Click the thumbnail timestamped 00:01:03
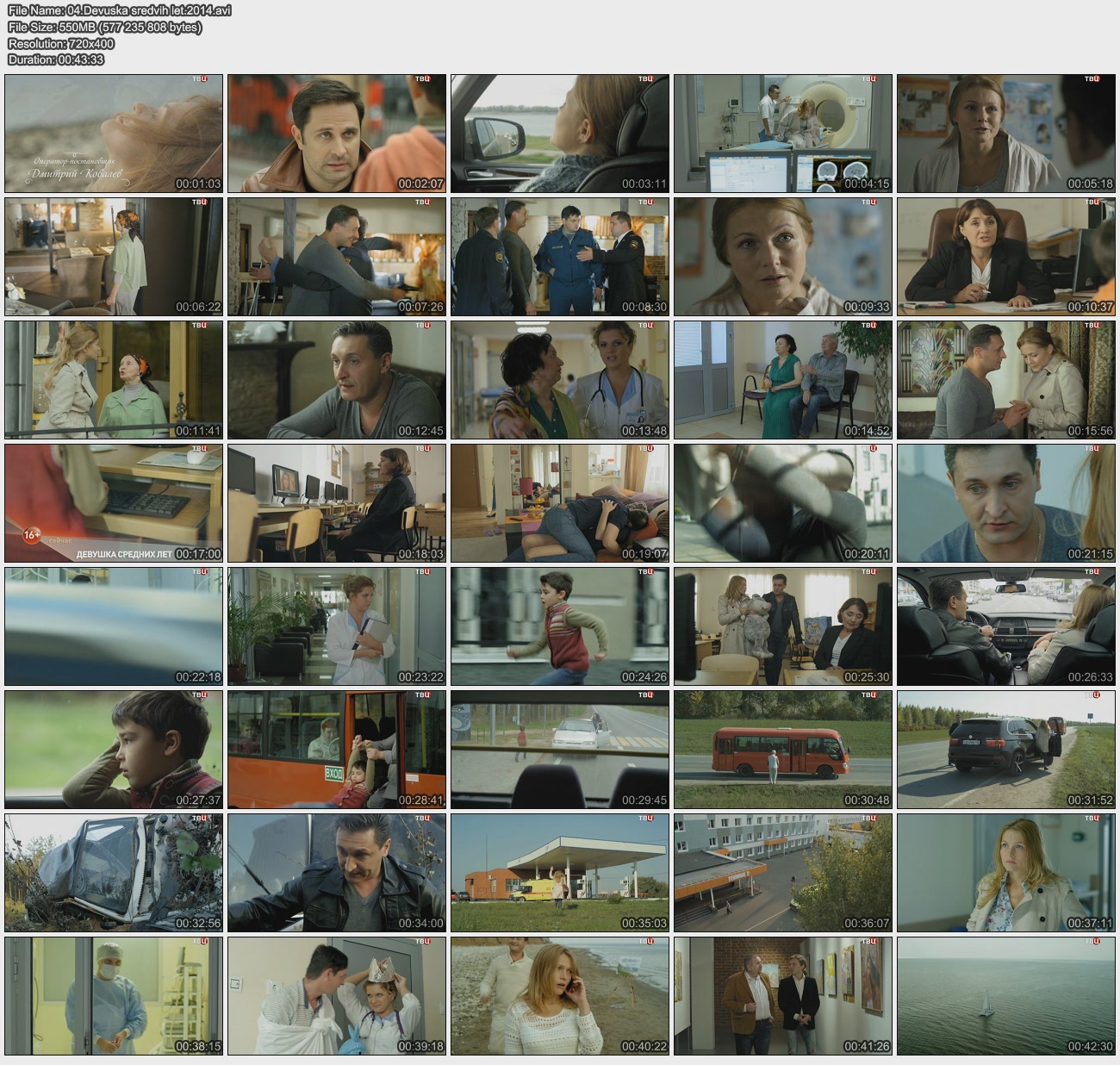This screenshot has width=1120, height=1065. pos(114,134)
